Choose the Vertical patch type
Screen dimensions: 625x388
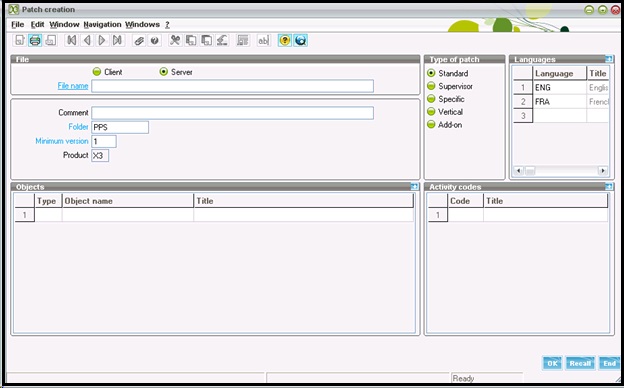(431, 112)
